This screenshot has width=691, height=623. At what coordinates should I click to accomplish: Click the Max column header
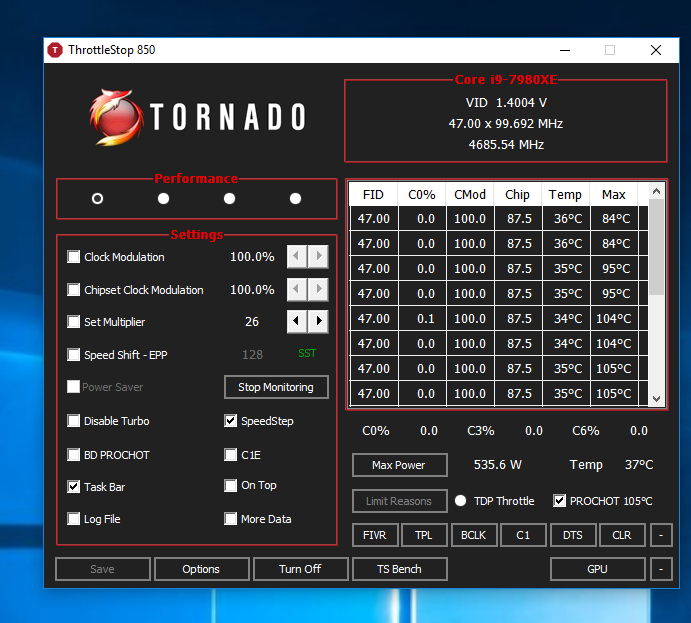(614, 194)
